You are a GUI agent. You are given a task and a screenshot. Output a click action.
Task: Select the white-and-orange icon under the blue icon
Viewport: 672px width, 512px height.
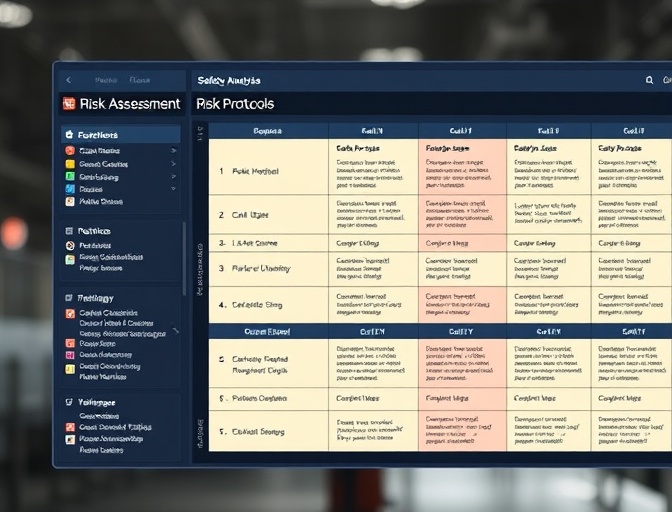(70, 201)
